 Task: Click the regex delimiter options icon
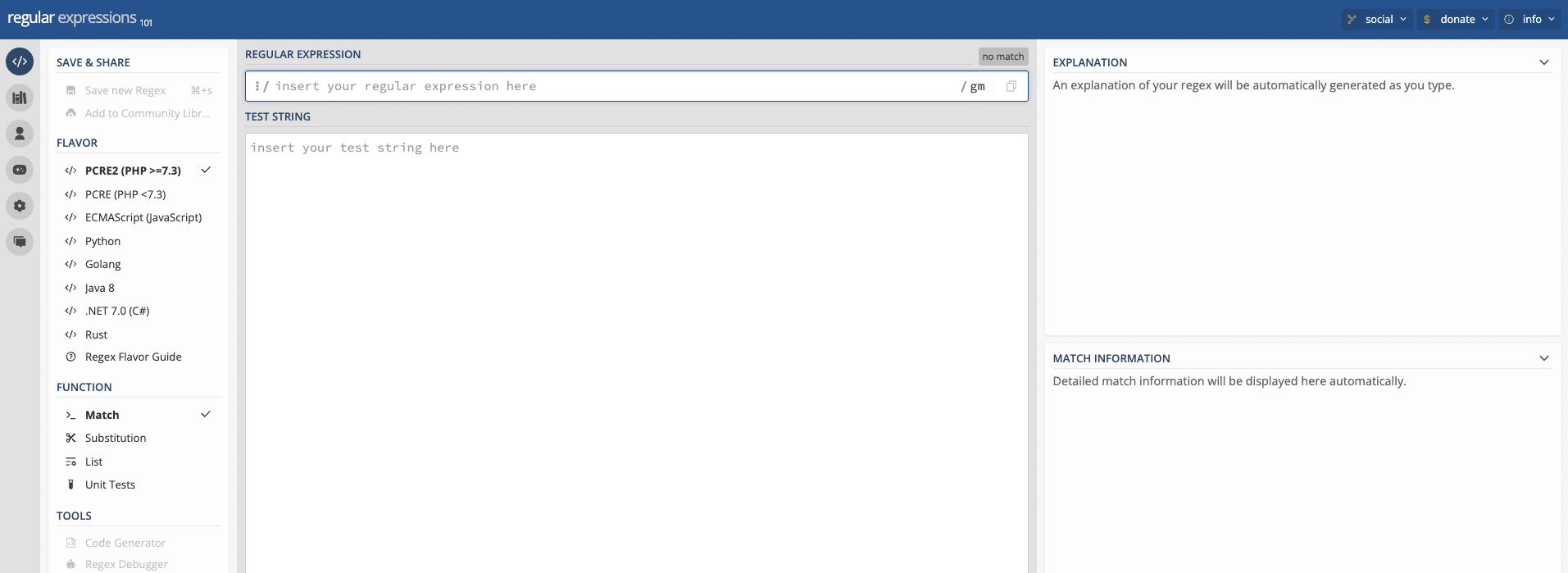point(257,86)
